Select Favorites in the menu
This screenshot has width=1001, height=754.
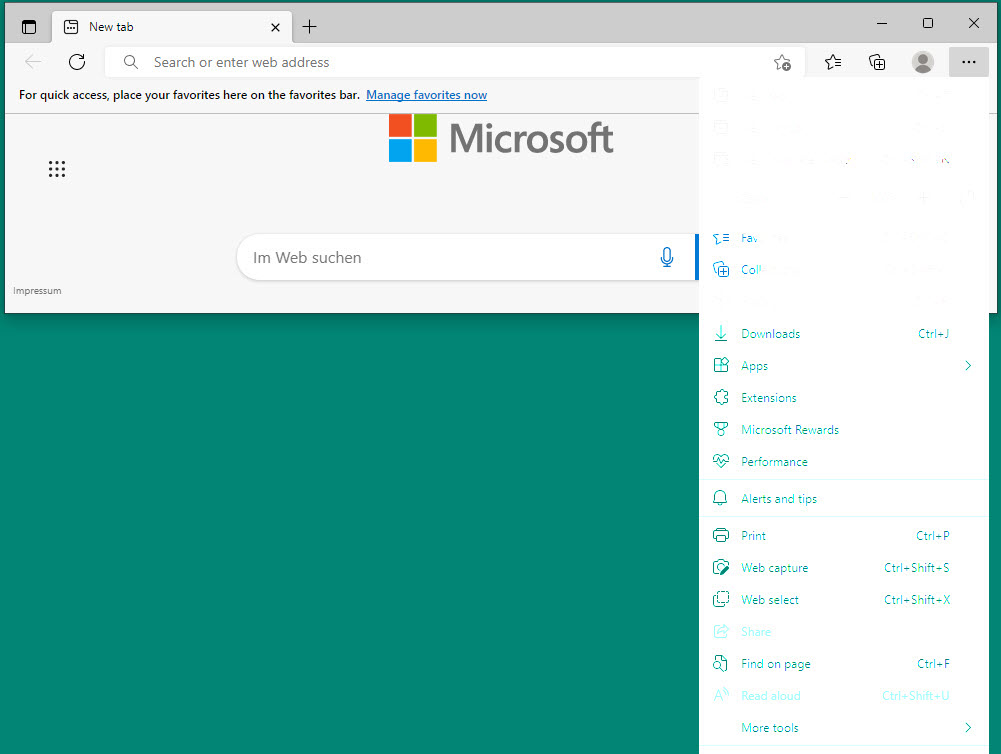point(843,238)
